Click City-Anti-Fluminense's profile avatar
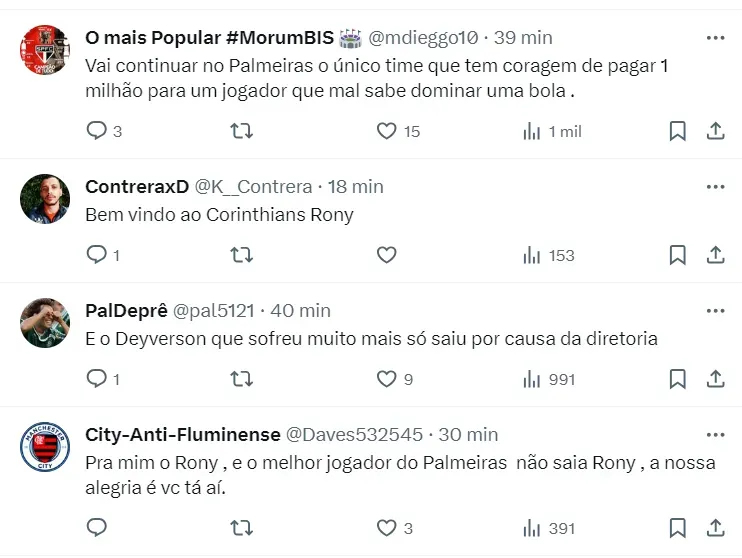This screenshot has height=558, width=742. 45,447
